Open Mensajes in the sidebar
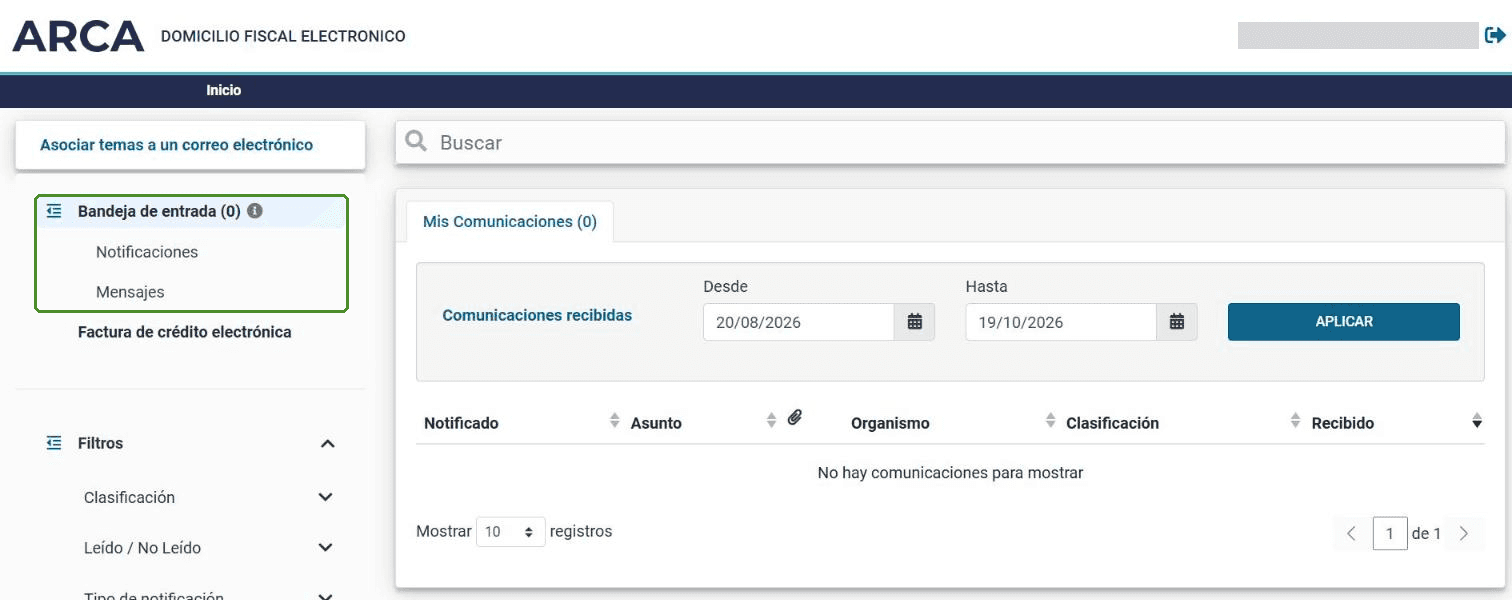This screenshot has width=1512, height=600. point(130,292)
